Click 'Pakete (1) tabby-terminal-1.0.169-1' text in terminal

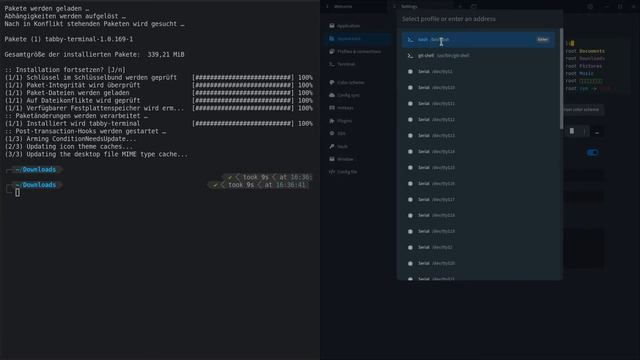click(69, 39)
